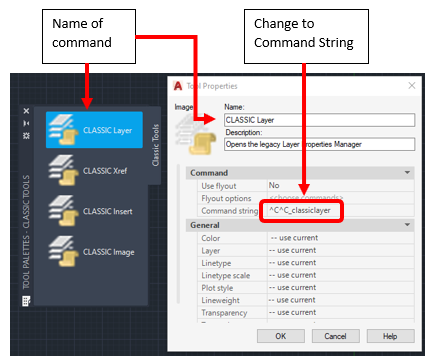Click the CLASSIC Insert label text

click(108, 211)
